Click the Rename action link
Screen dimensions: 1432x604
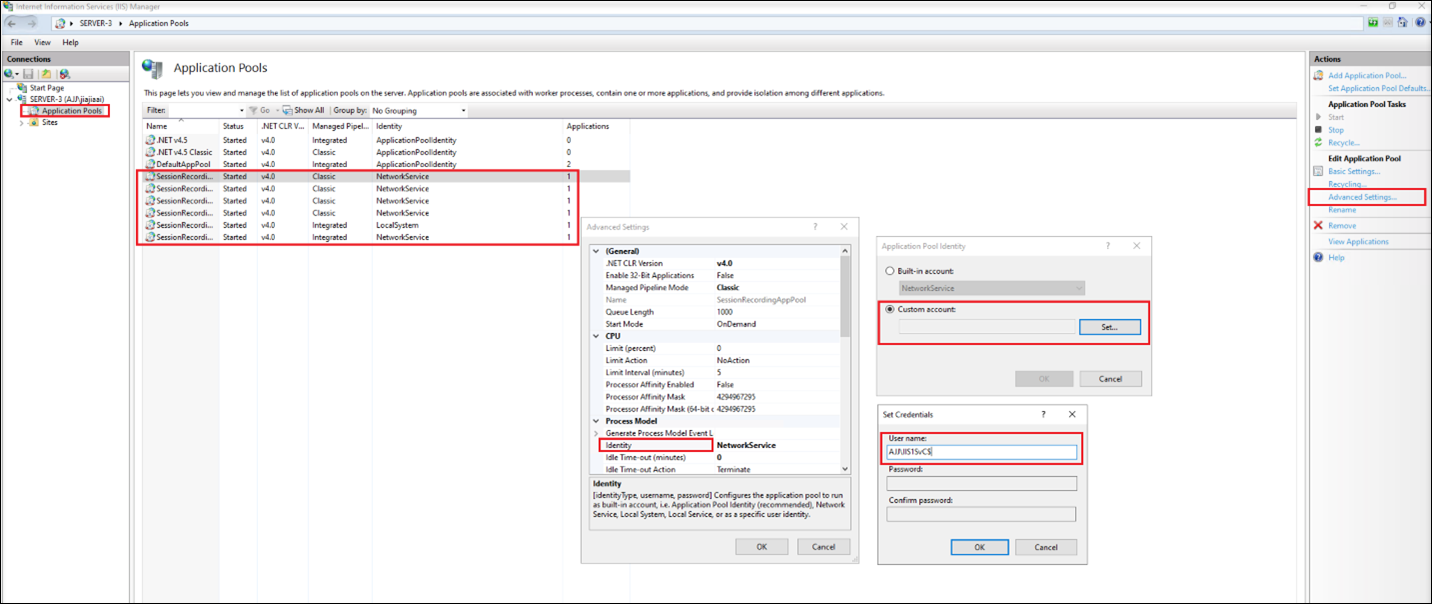(x=1342, y=210)
